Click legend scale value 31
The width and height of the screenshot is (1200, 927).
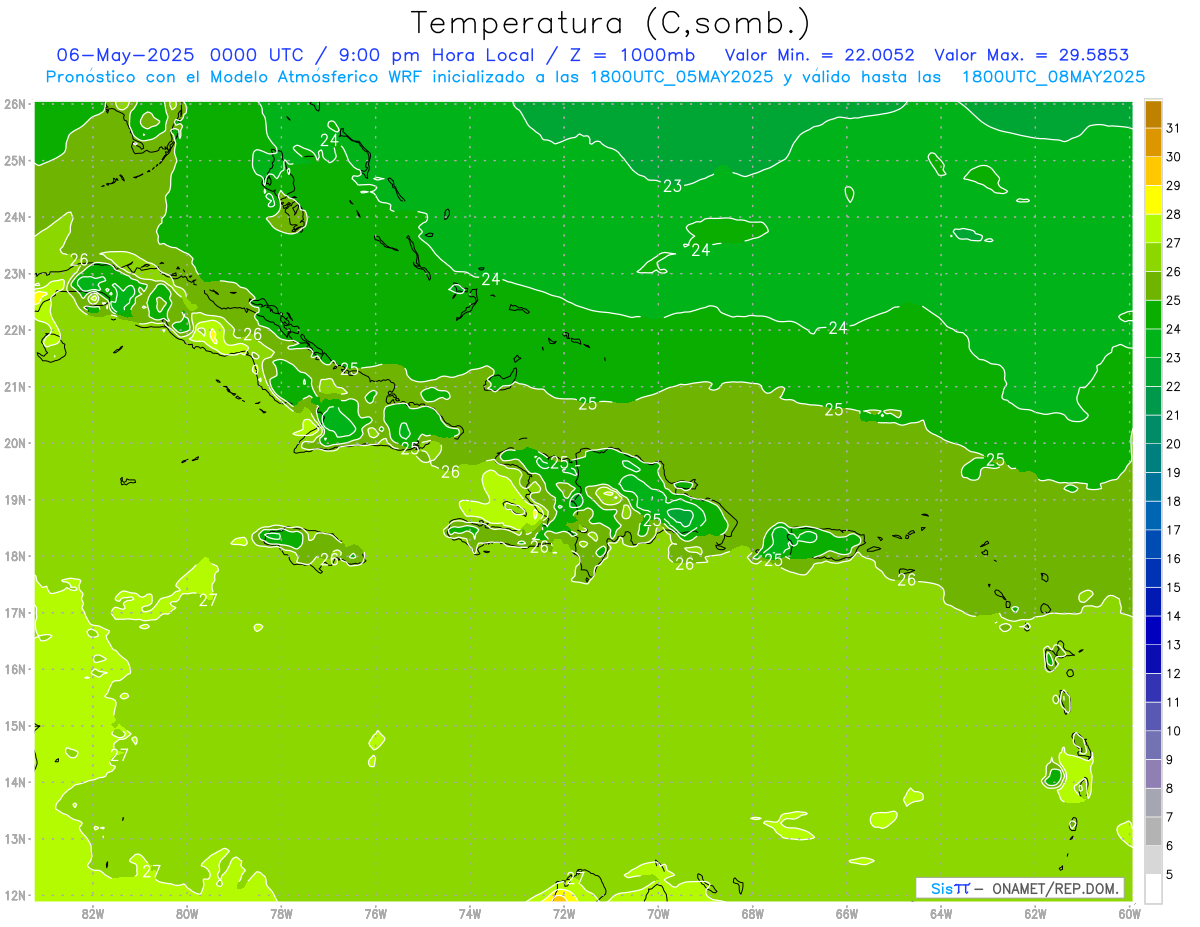coord(1173,128)
